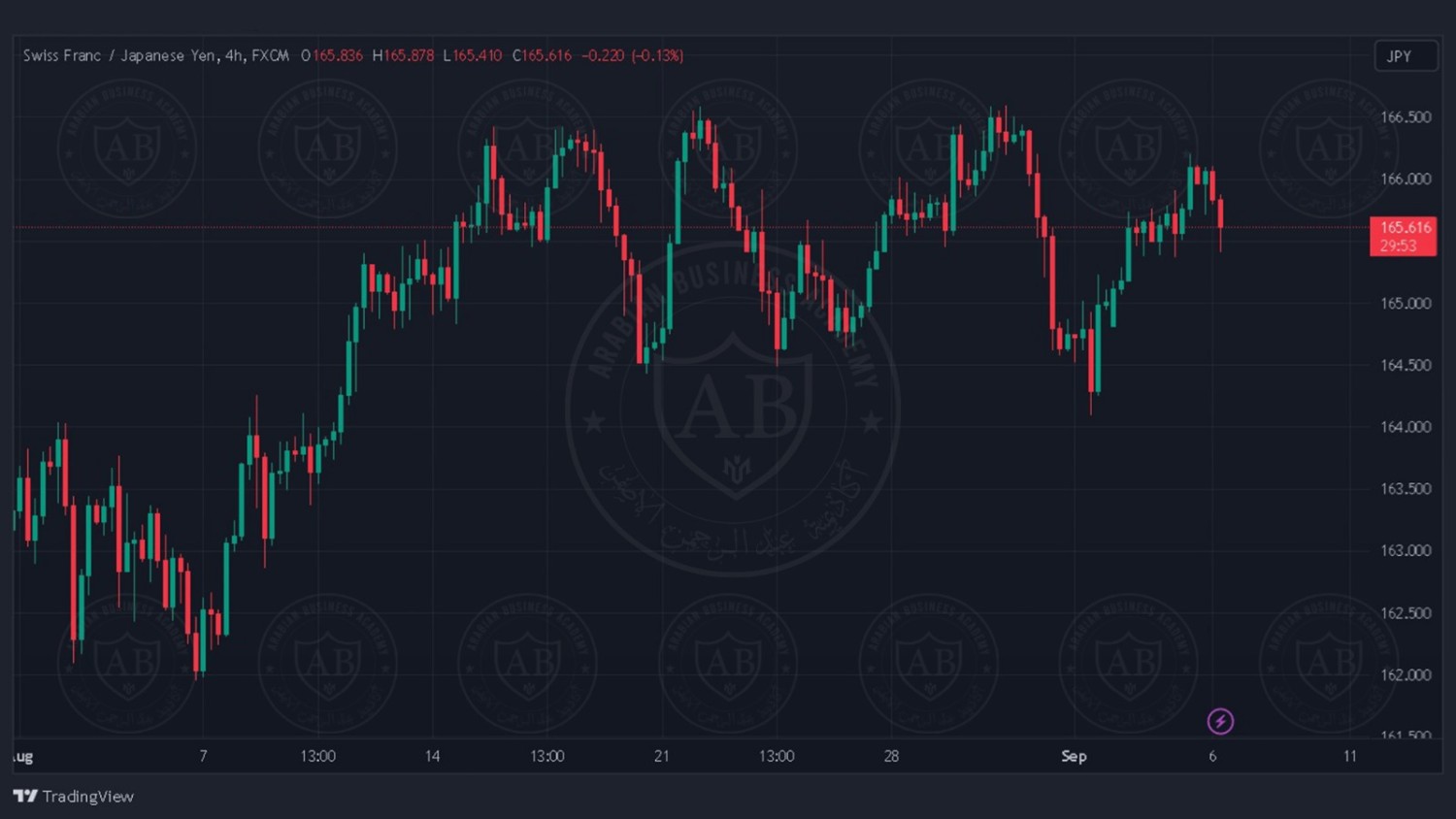Image resolution: width=1456 pixels, height=819 pixels.
Task: Click the 7 date label on time axis
Action: (x=203, y=756)
